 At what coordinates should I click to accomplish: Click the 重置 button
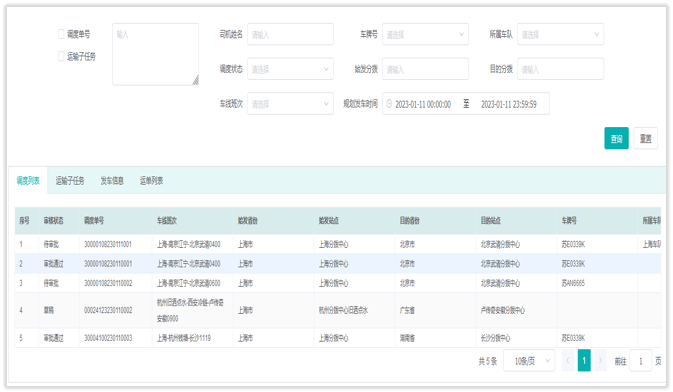646,138
